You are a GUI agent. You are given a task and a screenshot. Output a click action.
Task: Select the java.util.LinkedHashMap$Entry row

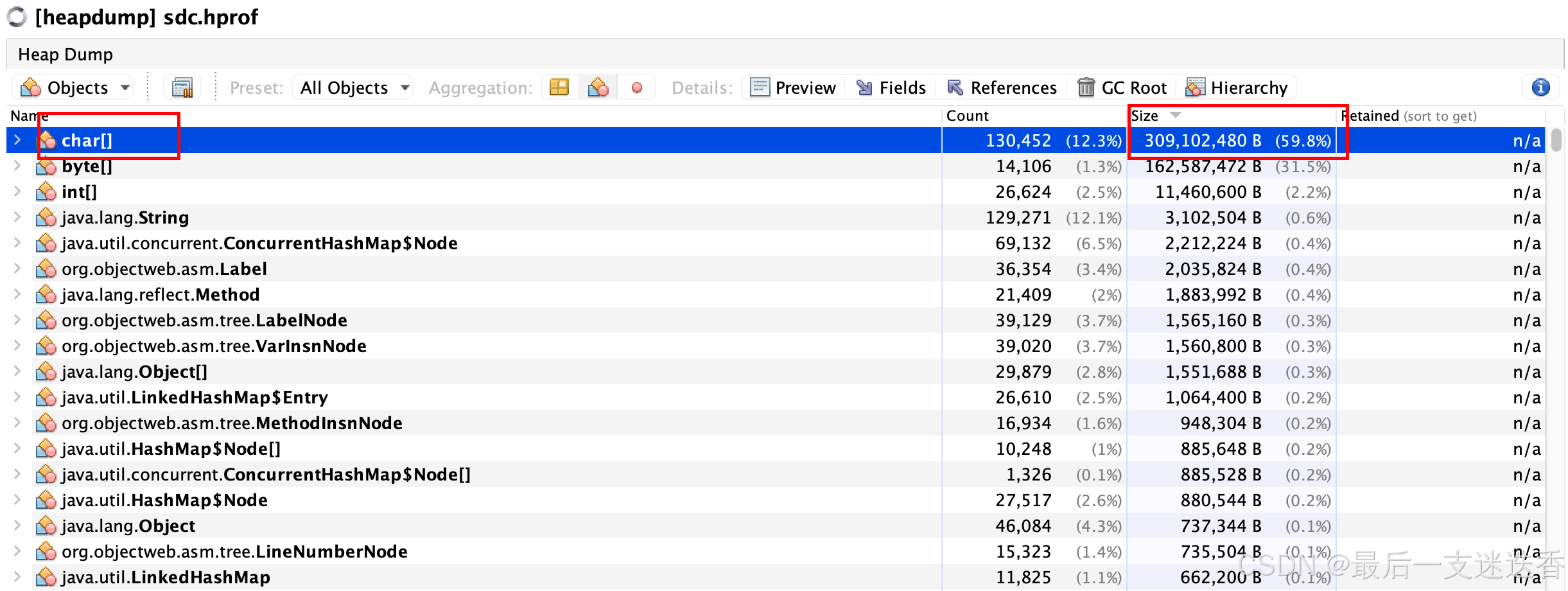(776, 397)
